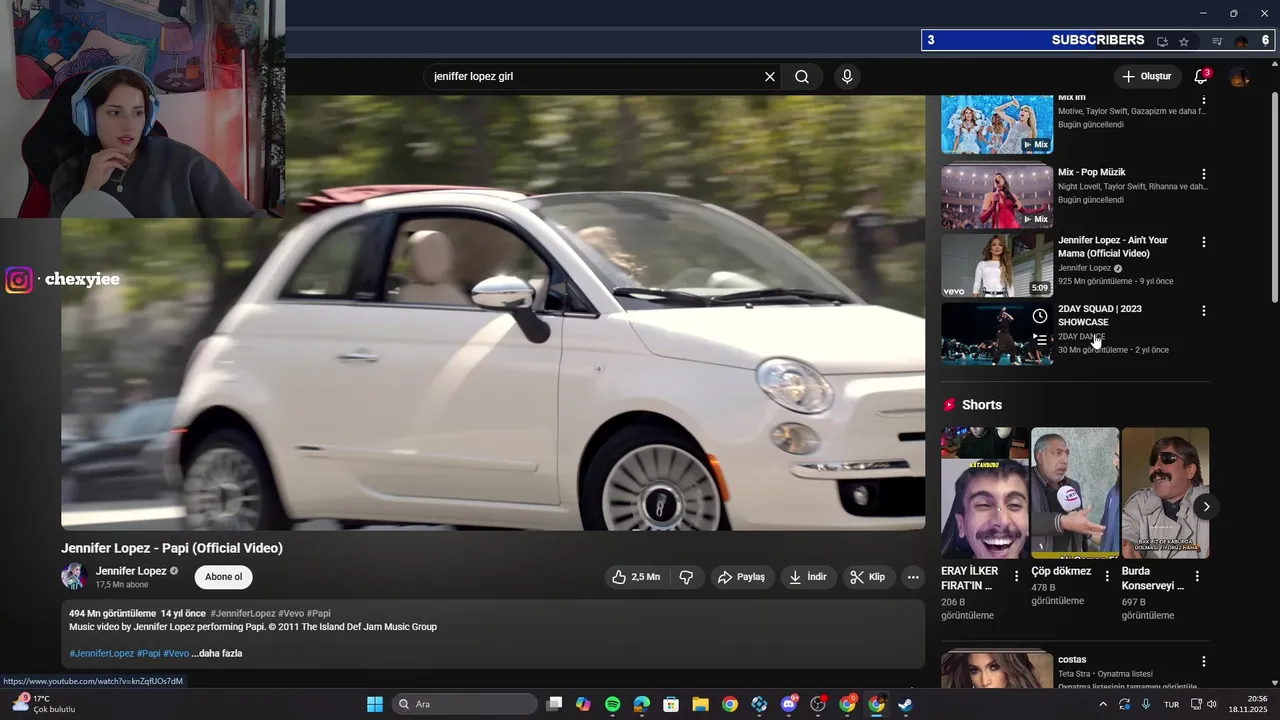Click the #JenniferLopez hashtag in description body
The width and height of the screenshot is (1280, 720).
(102, 653)
